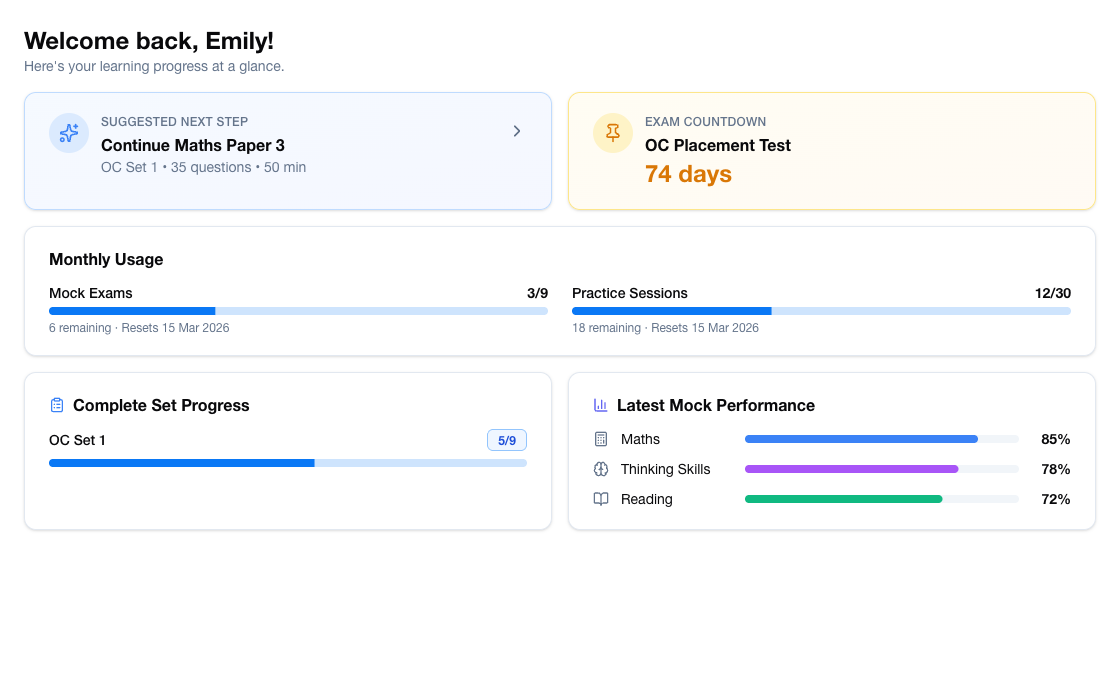Open the OC Placement Test countdown card

(831, 150)
